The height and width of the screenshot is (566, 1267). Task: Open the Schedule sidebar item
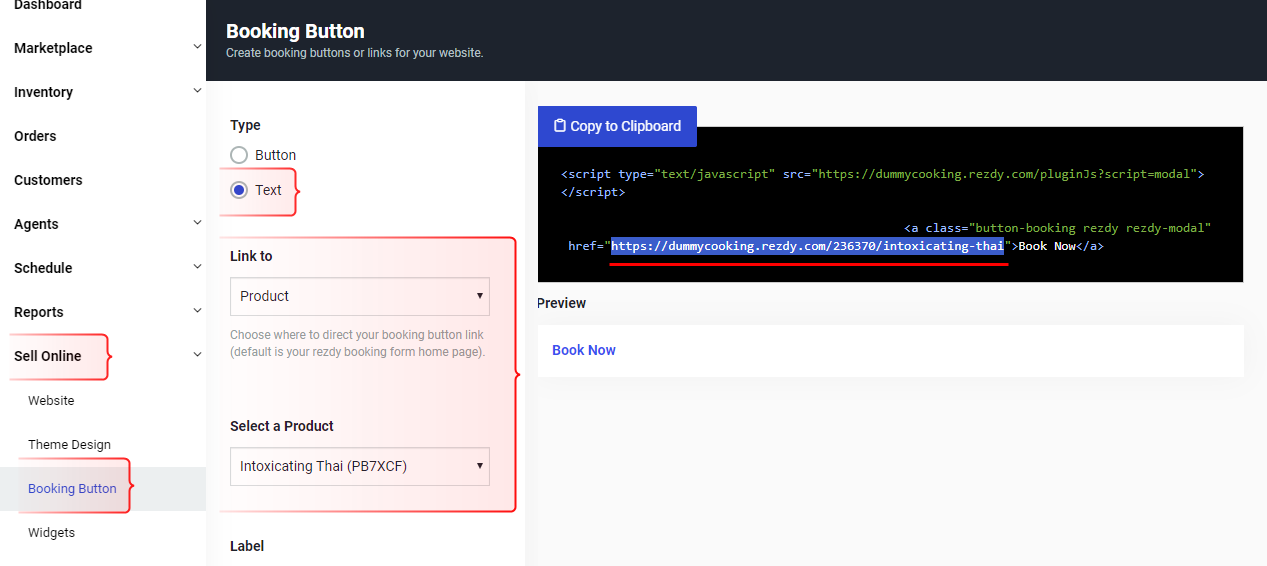[43, 268]
